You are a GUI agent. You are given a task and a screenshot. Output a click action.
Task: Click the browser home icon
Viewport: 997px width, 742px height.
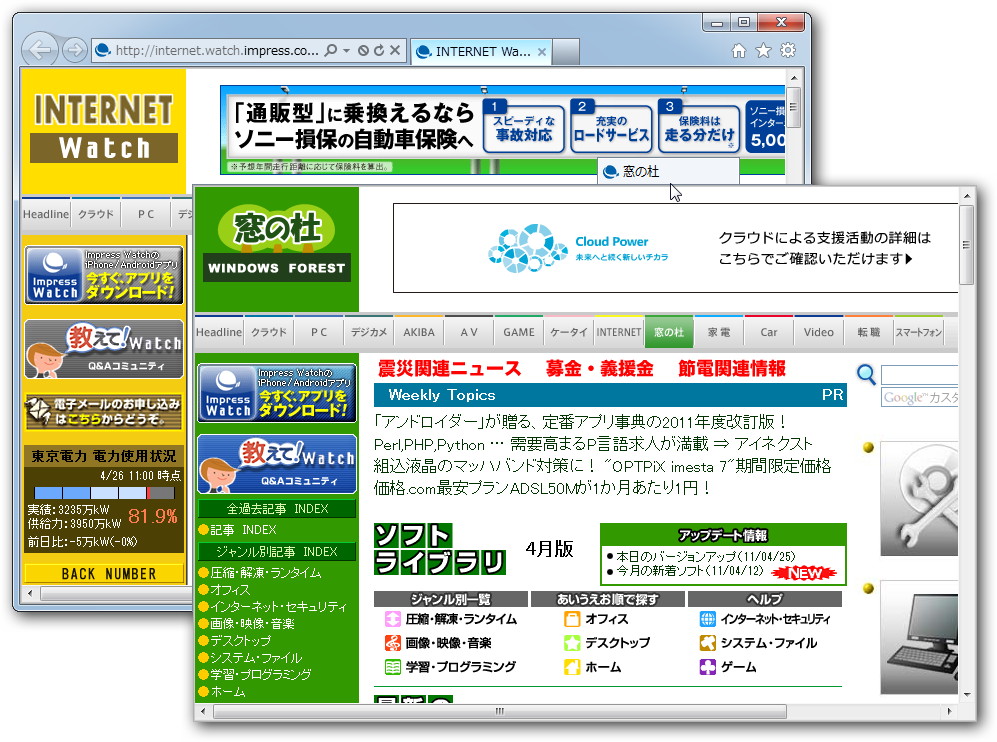tap(737, 48)
